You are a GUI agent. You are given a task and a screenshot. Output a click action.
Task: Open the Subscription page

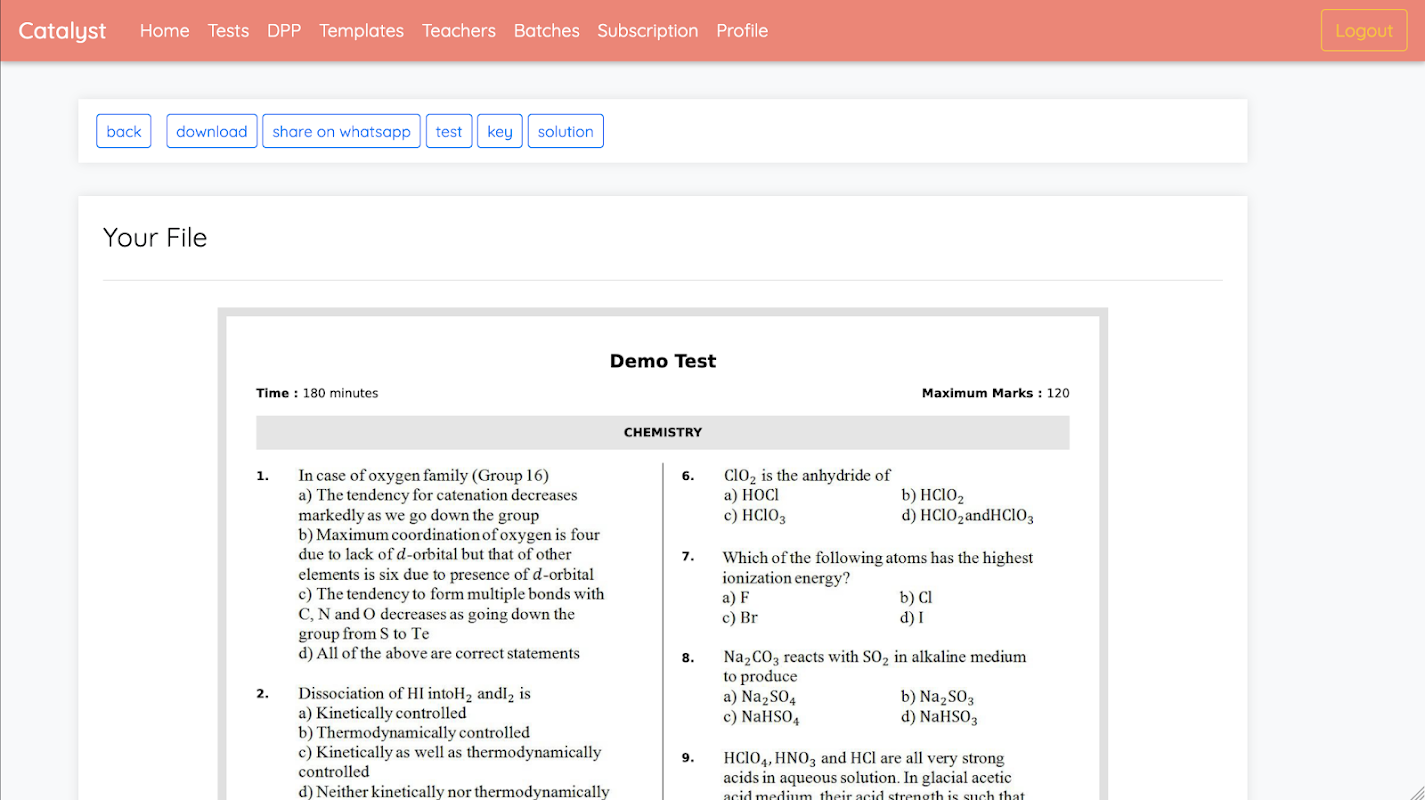[x=647, y=31]
